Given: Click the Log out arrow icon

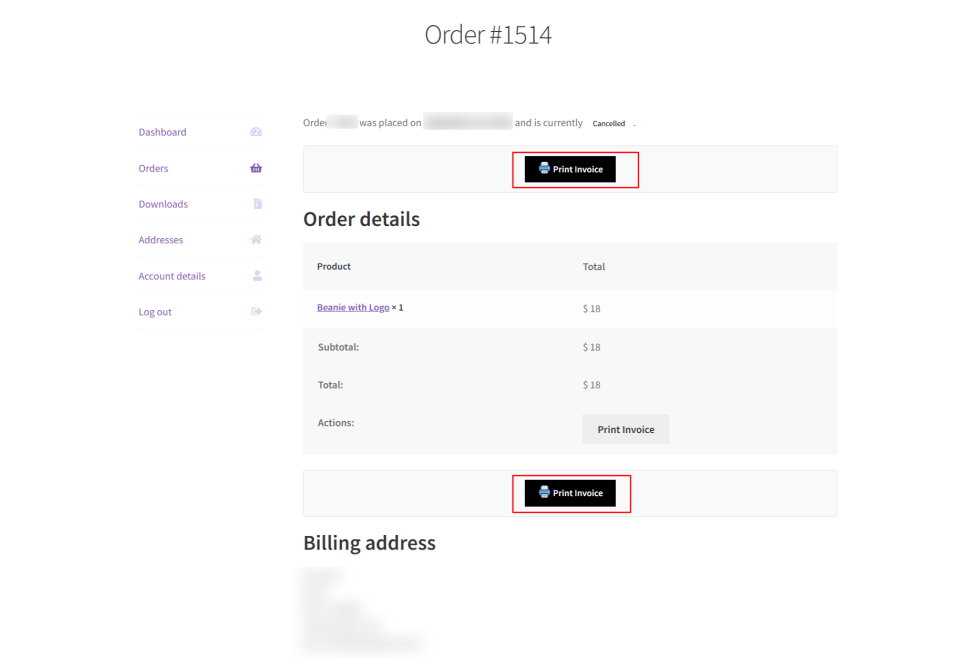Looking at the screenshot, I should [256, 312].
